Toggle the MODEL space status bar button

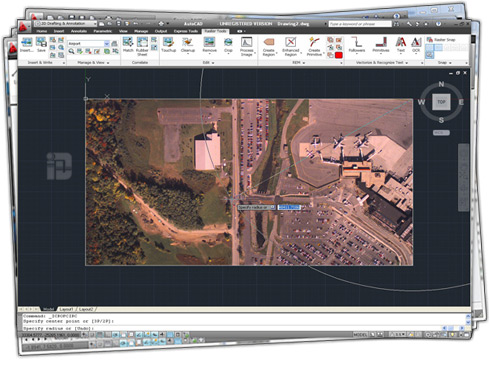360,334
